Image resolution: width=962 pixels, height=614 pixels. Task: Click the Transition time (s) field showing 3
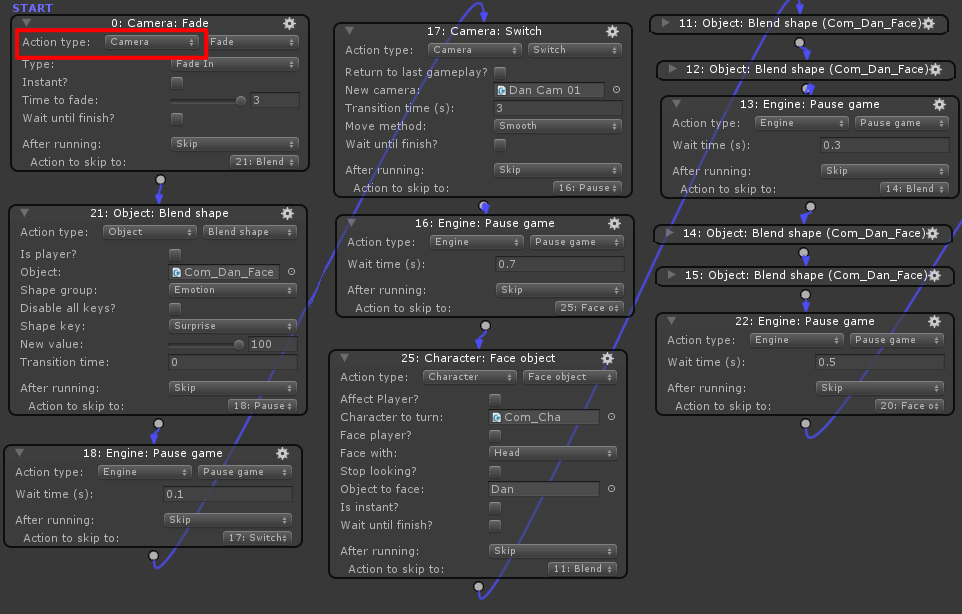click(x=558, y=108)
